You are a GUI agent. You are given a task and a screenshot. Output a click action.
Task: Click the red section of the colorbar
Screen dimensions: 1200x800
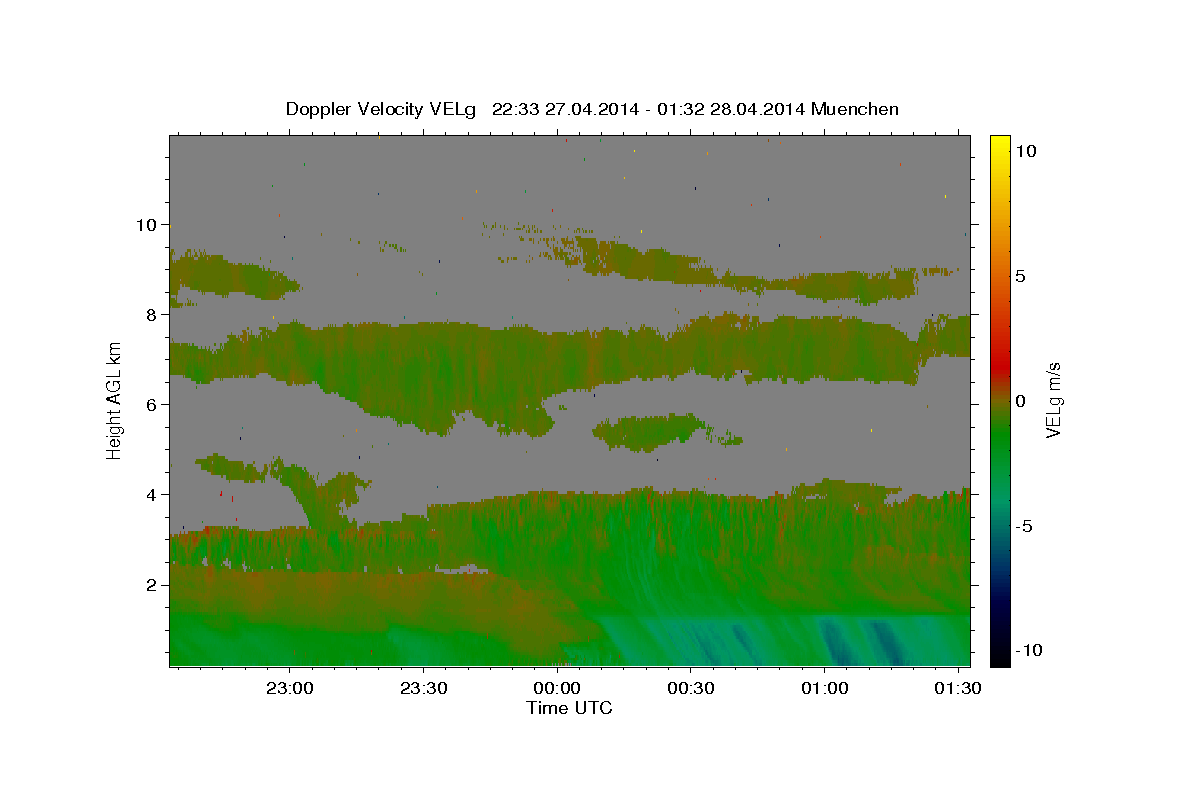[1000, 365]
